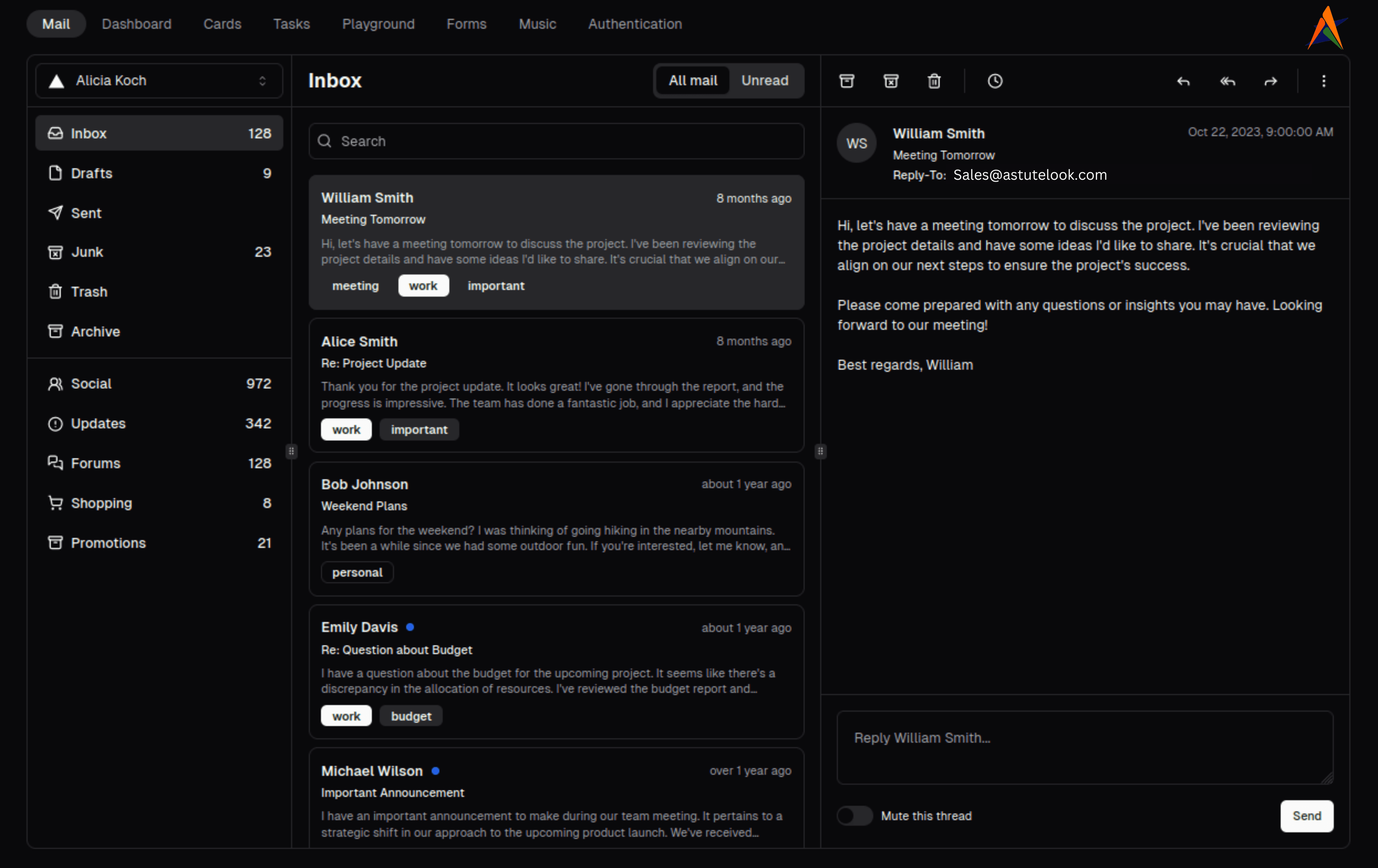Screen dimensions: 1378x868
Task: Delete the email with the trash icon
Action: (x=934, y=81)
